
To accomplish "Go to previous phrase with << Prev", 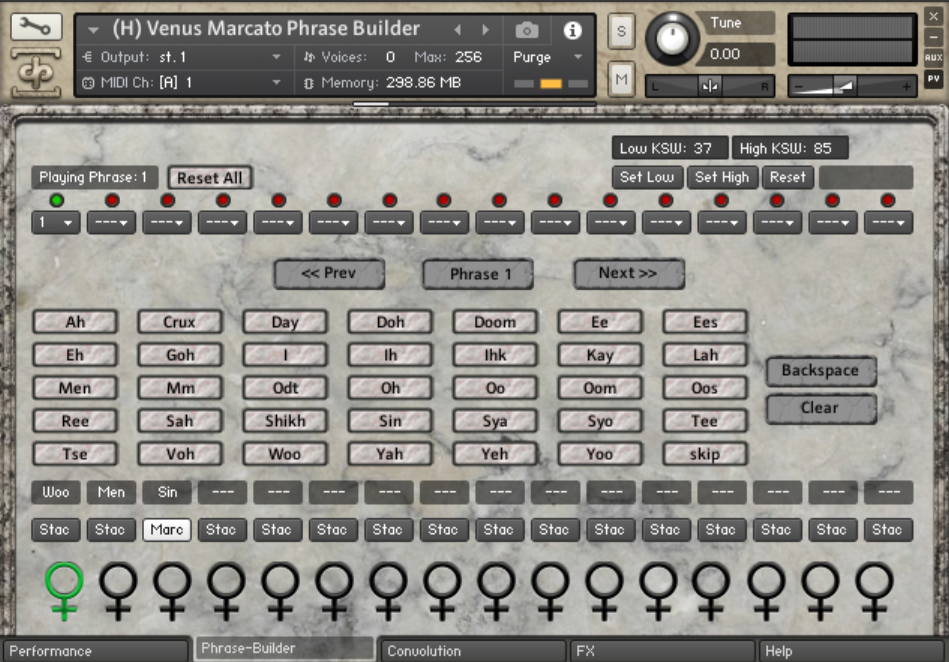I will click(329, 274).
